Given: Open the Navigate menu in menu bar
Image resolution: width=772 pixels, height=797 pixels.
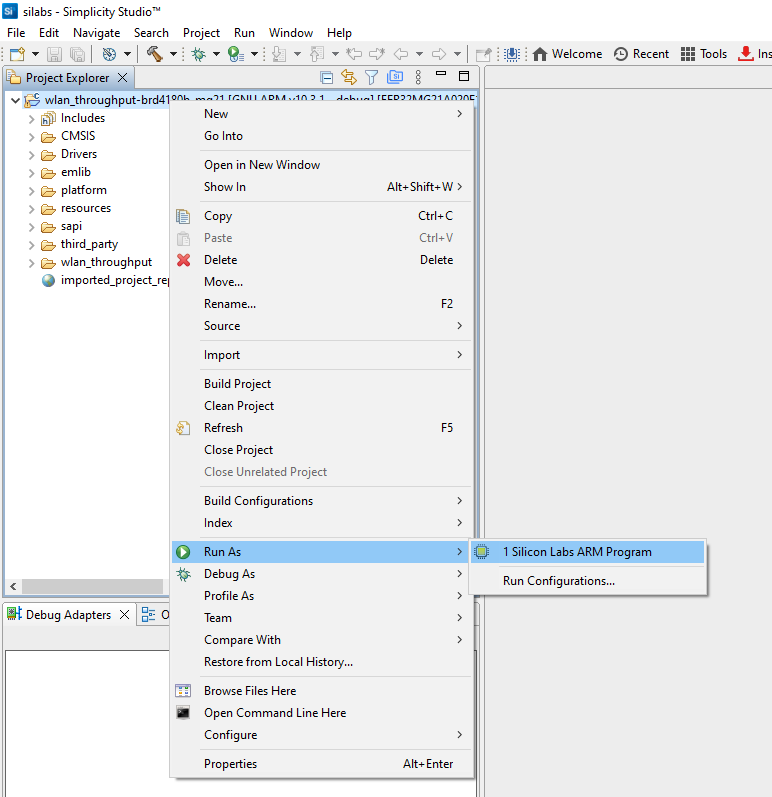Looking at the screenshot, I should [x=96, y=33].
